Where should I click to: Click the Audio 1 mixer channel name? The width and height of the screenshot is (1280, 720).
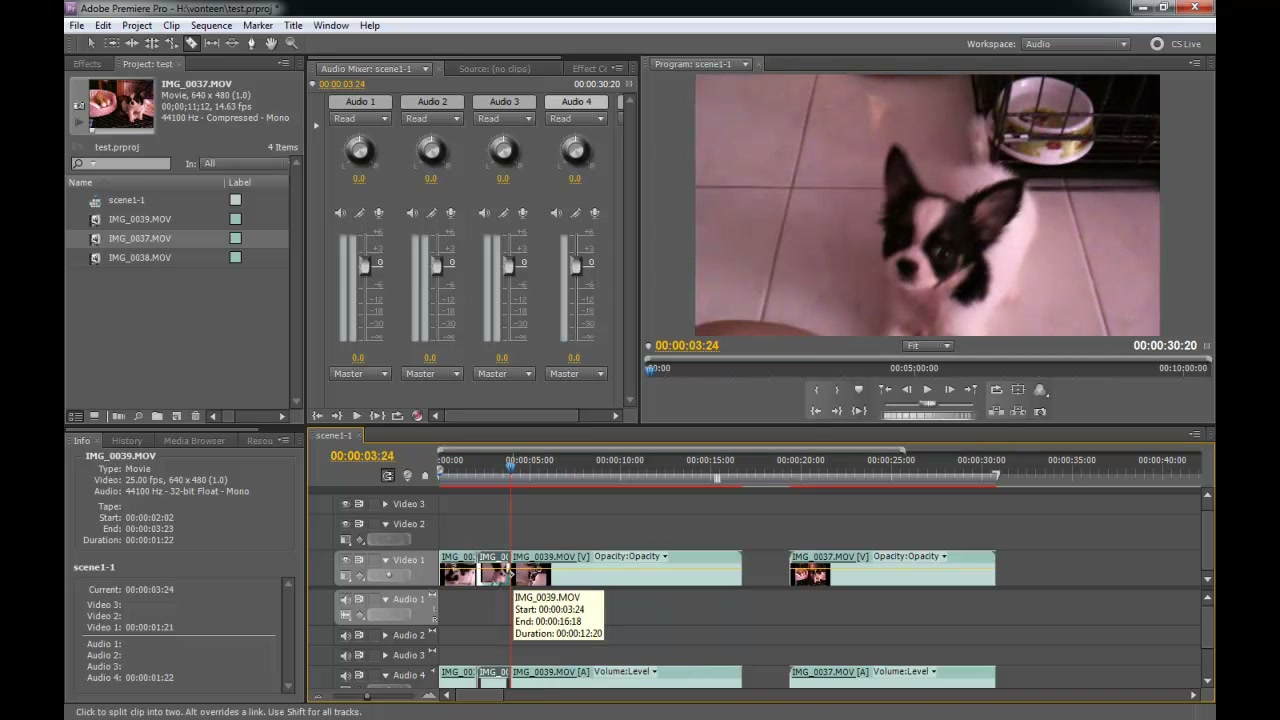(x=360, y=102)
